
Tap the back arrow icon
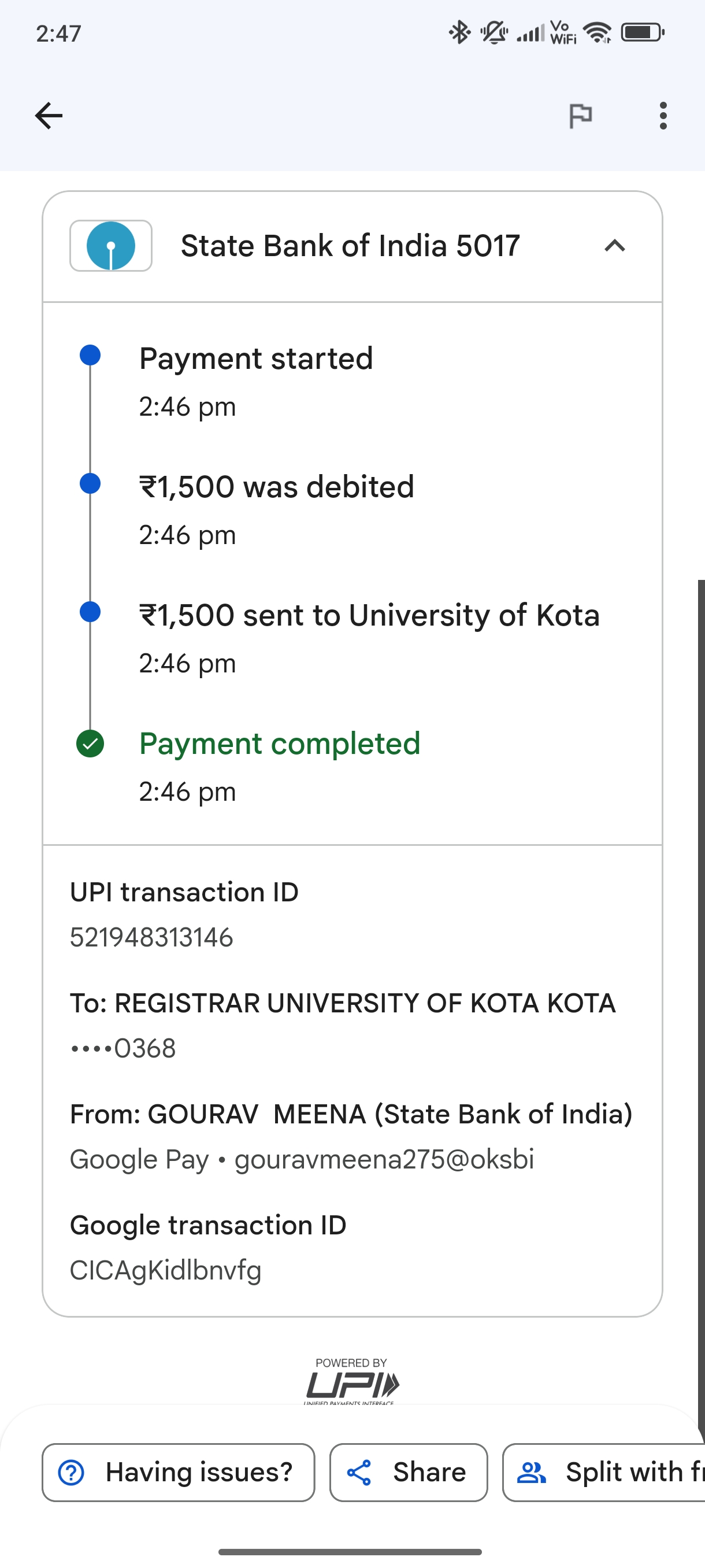point(49,116)
